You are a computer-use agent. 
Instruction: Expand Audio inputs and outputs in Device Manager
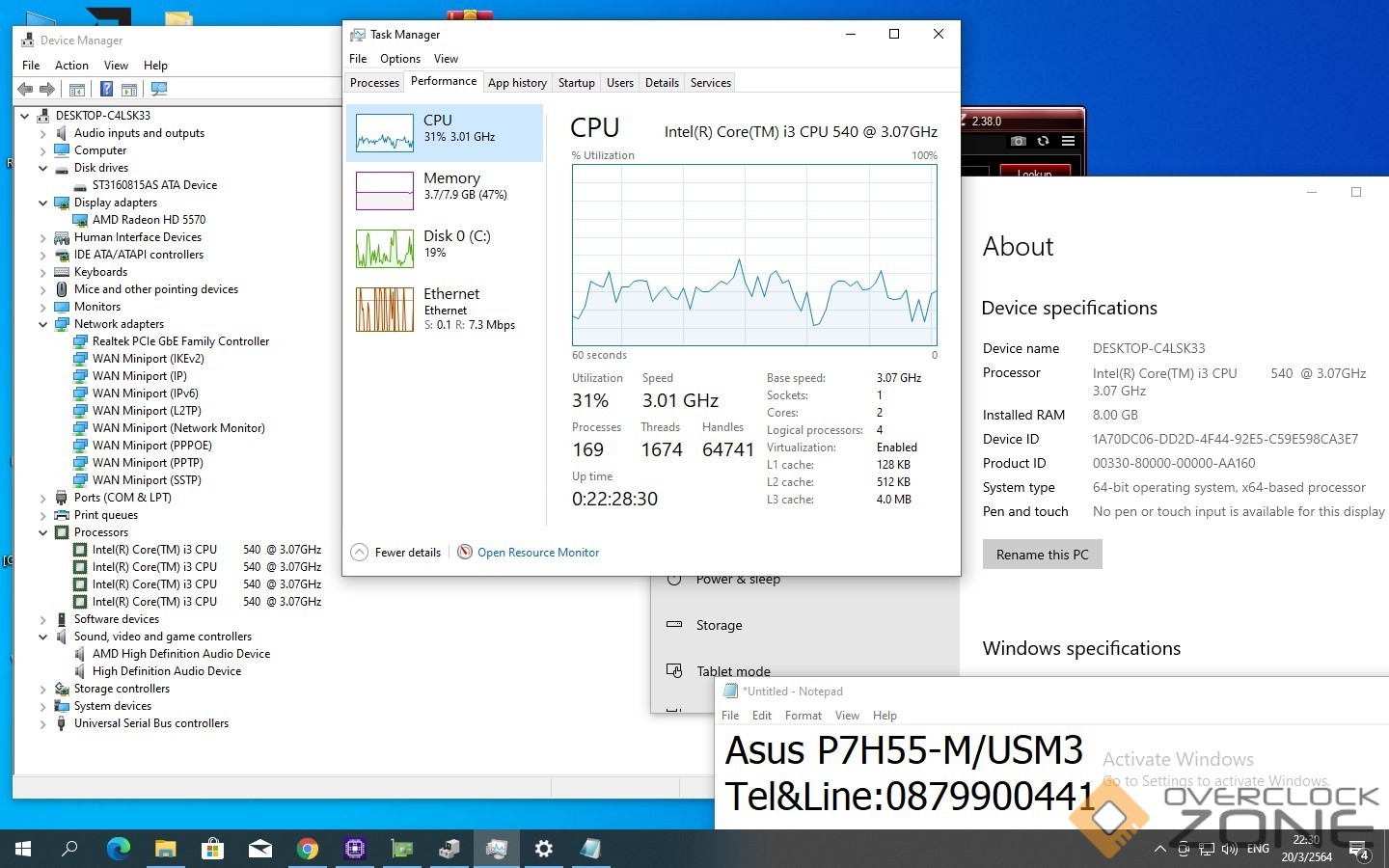click(x=43, y=133)
